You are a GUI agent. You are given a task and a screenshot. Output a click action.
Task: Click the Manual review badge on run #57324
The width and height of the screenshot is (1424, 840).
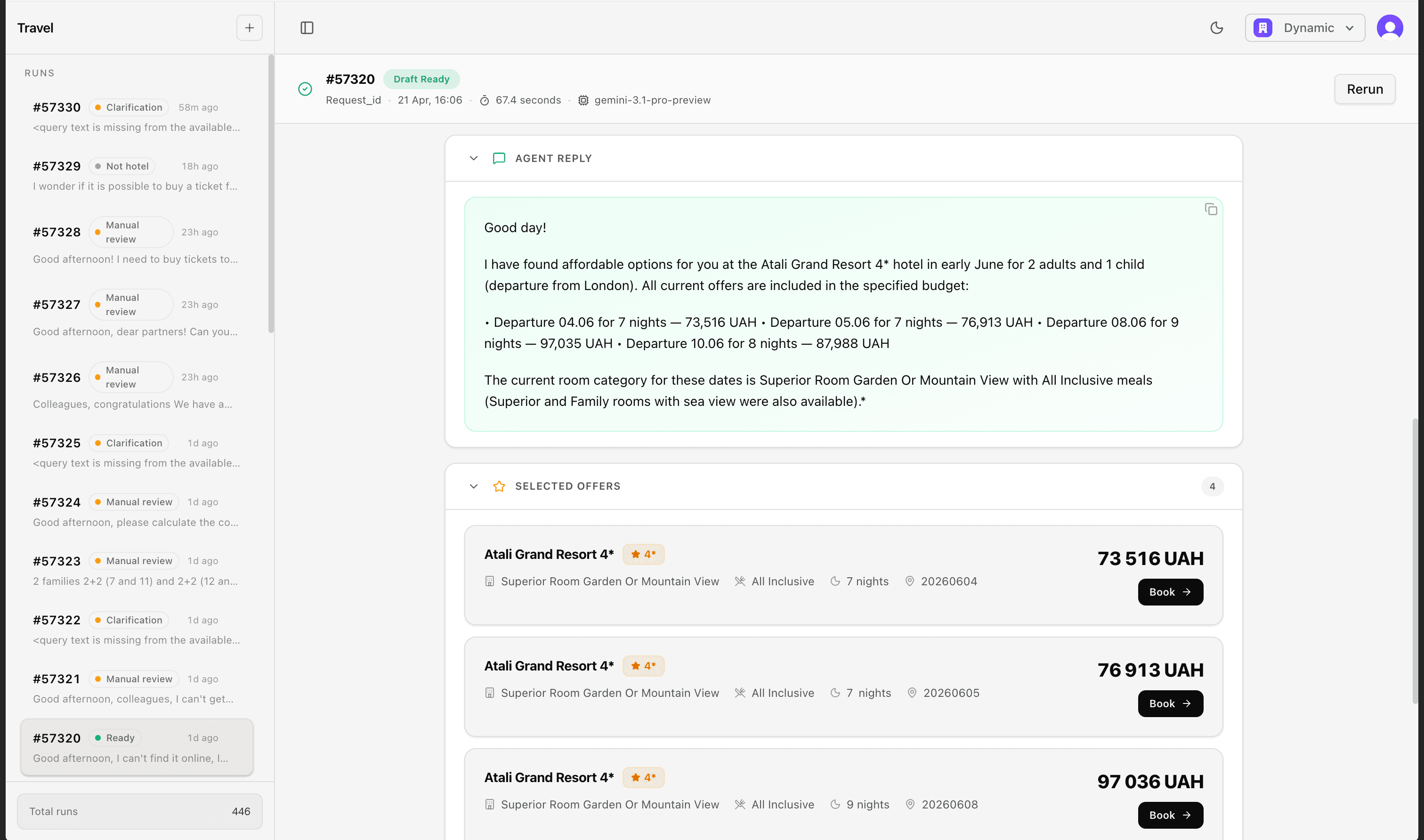coord(134,501)
